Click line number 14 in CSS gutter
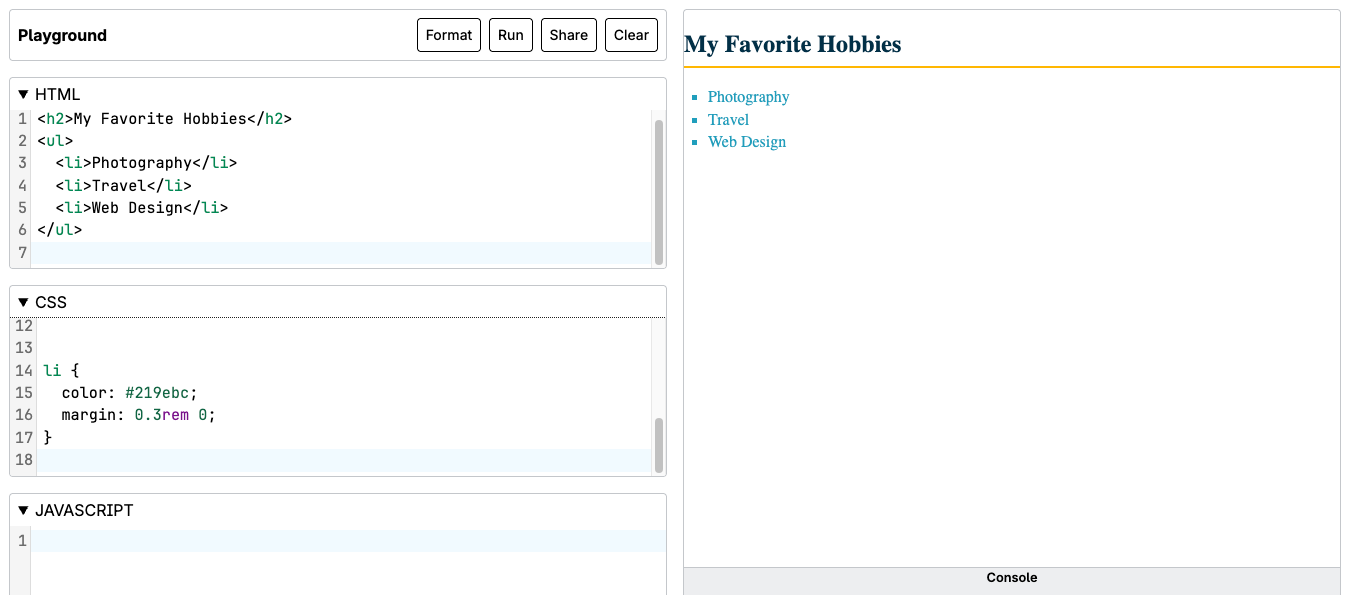Viewport: 1352px width, 595px height. 24,370
